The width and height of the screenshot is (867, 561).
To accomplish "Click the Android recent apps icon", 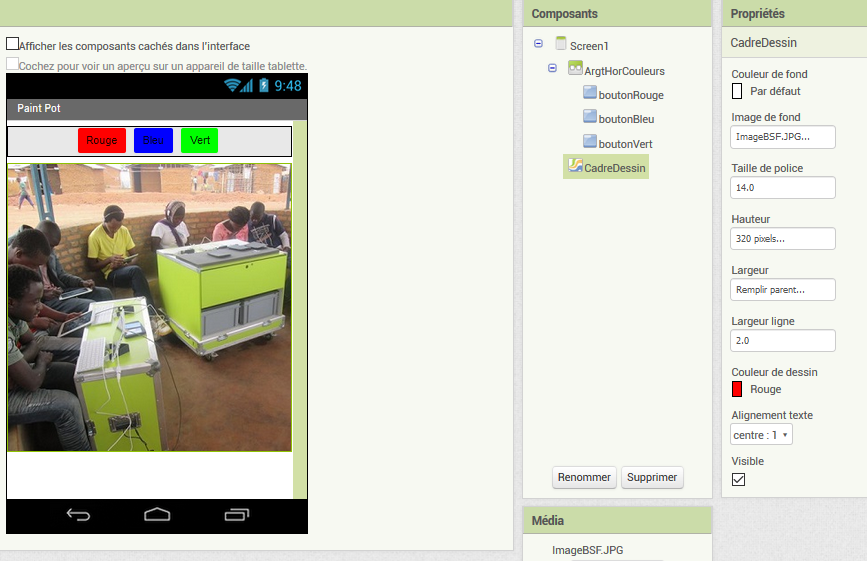I will tap(237, 515).
